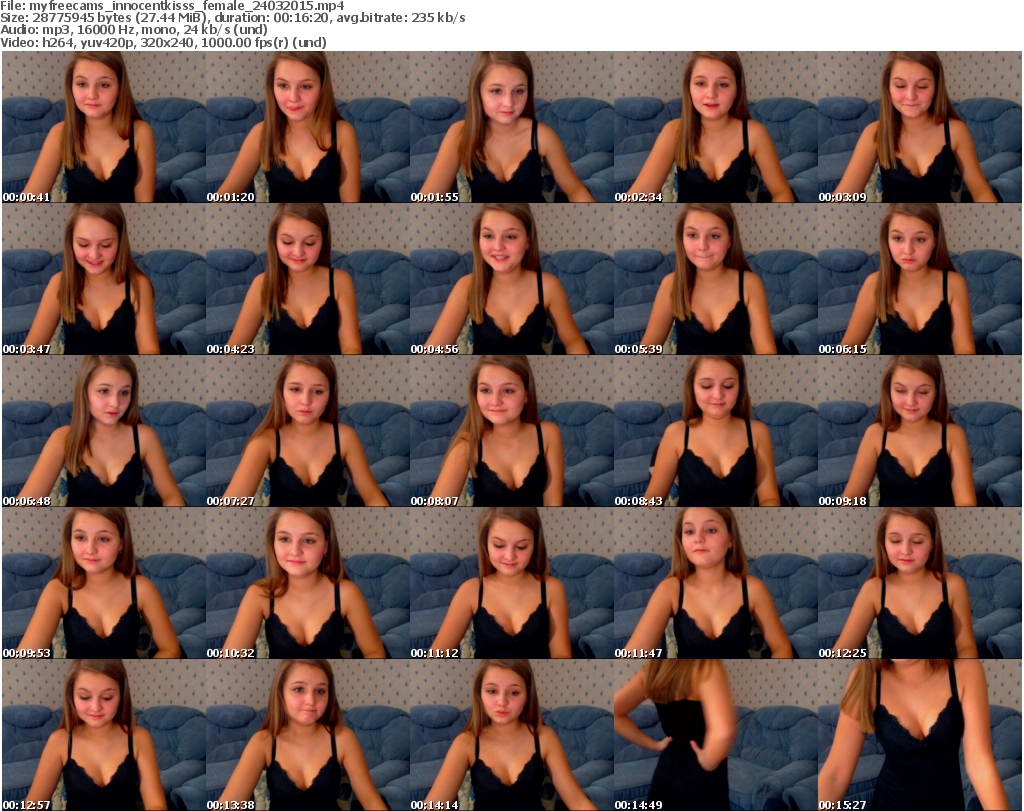The height and width of the screenshot is (811, 1024).
Task: Pick the thumbnail at 00:06:15
Action: pos(920,279)
